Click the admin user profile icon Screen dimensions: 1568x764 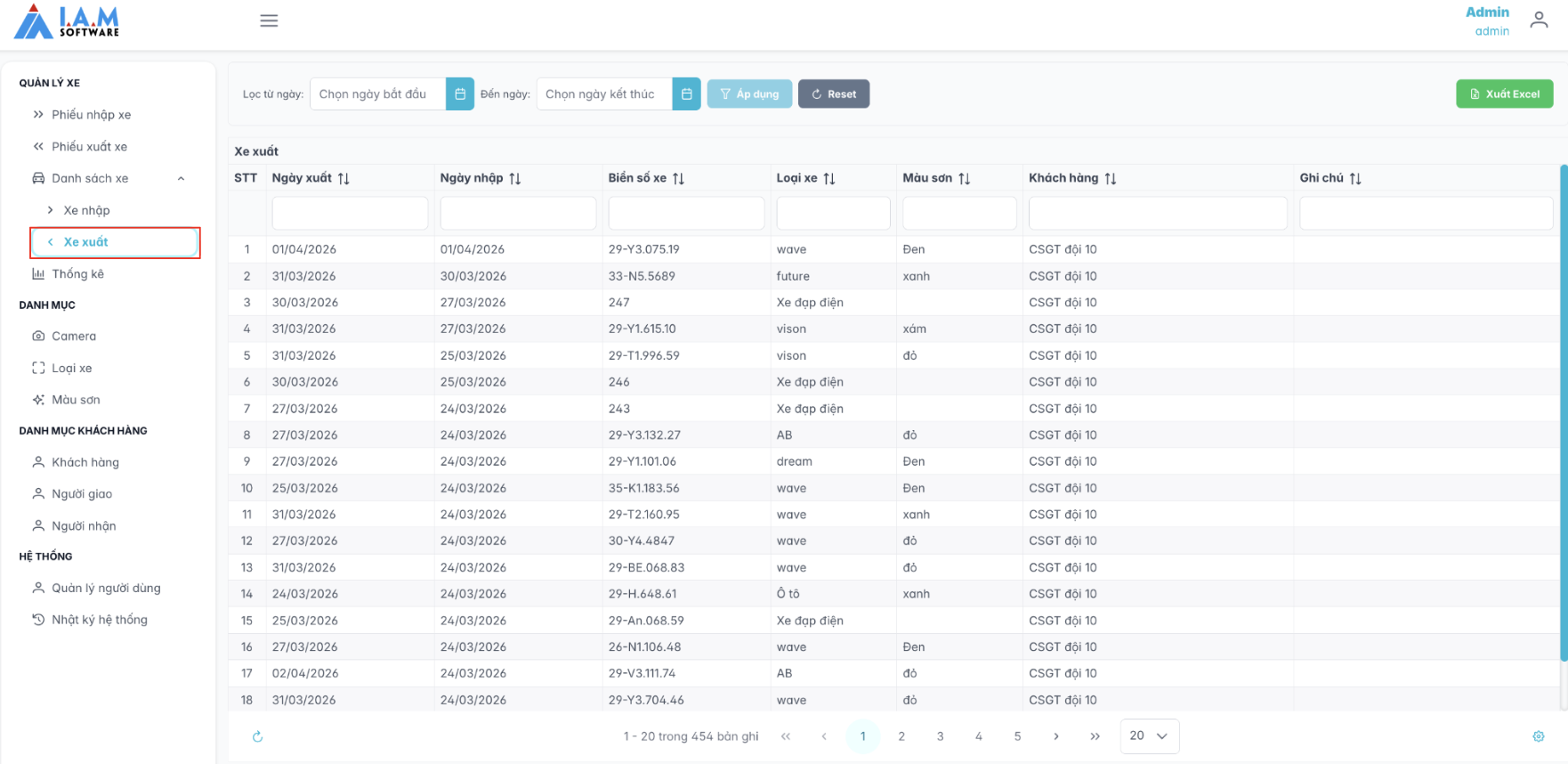click(1539, 20)
